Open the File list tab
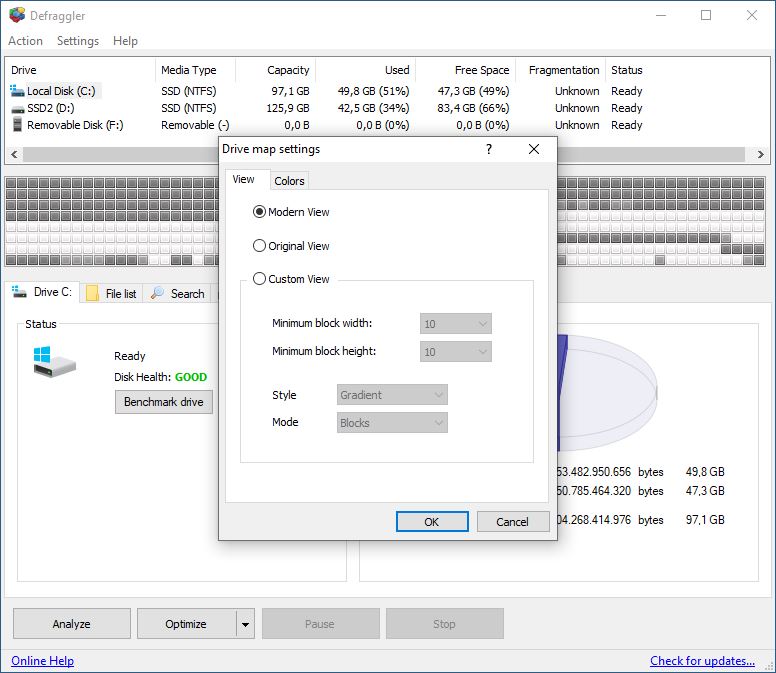This screenshot has height=673, width=776. point(112,293)
